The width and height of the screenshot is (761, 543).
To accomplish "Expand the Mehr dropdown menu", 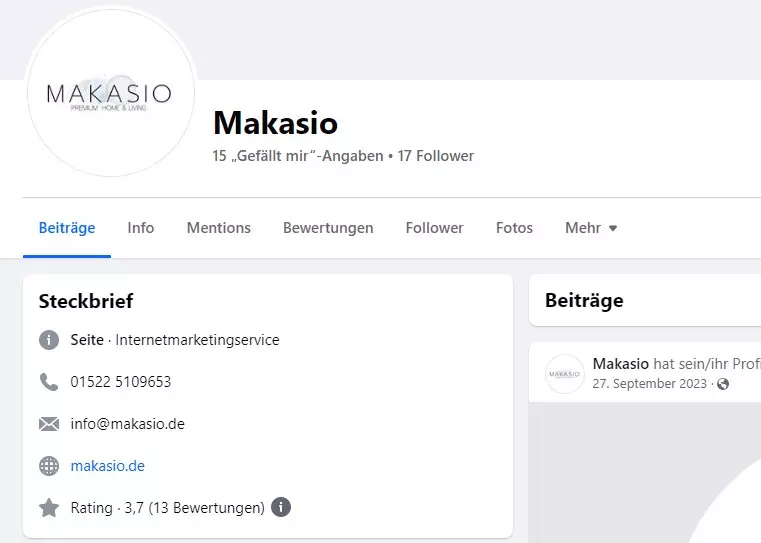I will click(591, 228).
